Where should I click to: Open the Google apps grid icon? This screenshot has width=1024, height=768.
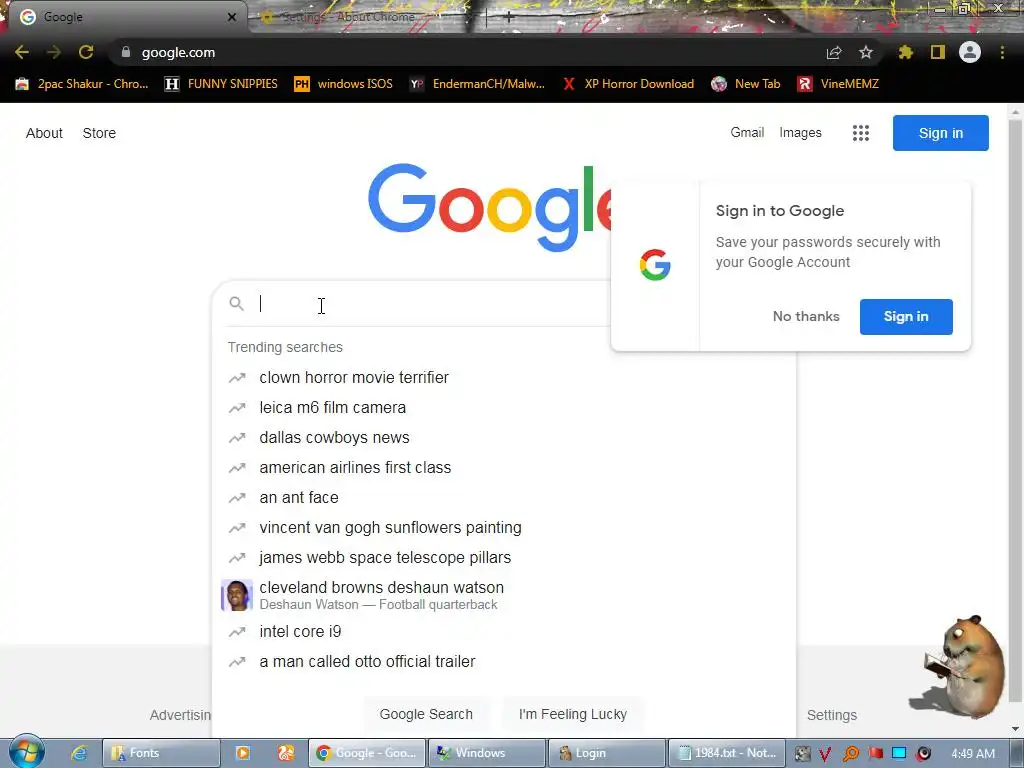(x=861, y=133)
